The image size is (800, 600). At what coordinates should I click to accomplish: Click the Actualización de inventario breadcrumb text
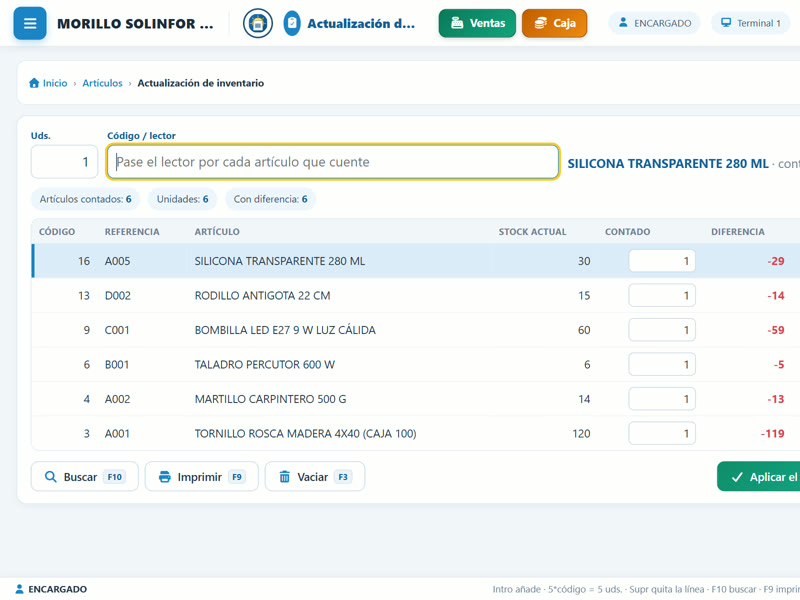point(201,83)
